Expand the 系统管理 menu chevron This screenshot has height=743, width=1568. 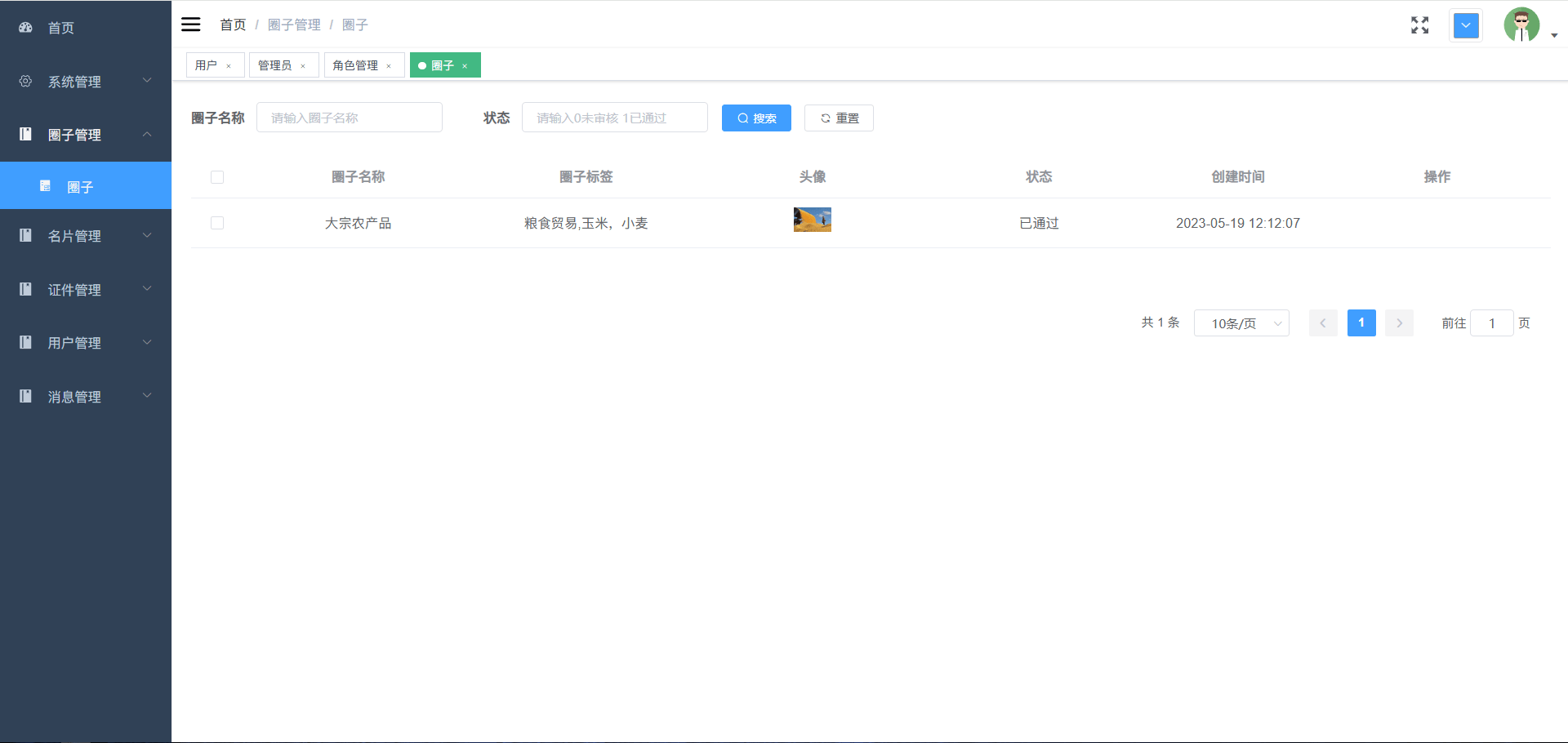point(147,80)
